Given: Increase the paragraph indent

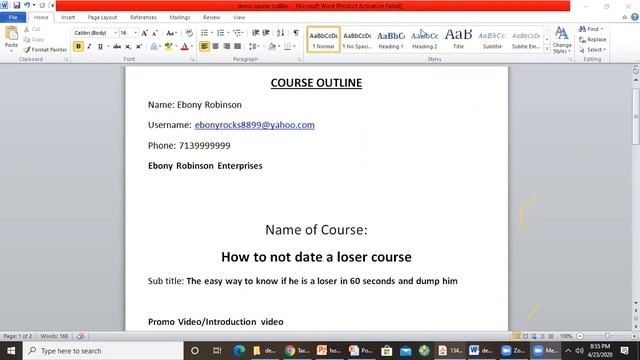Looking at the screenshot, I should point(266,33).
